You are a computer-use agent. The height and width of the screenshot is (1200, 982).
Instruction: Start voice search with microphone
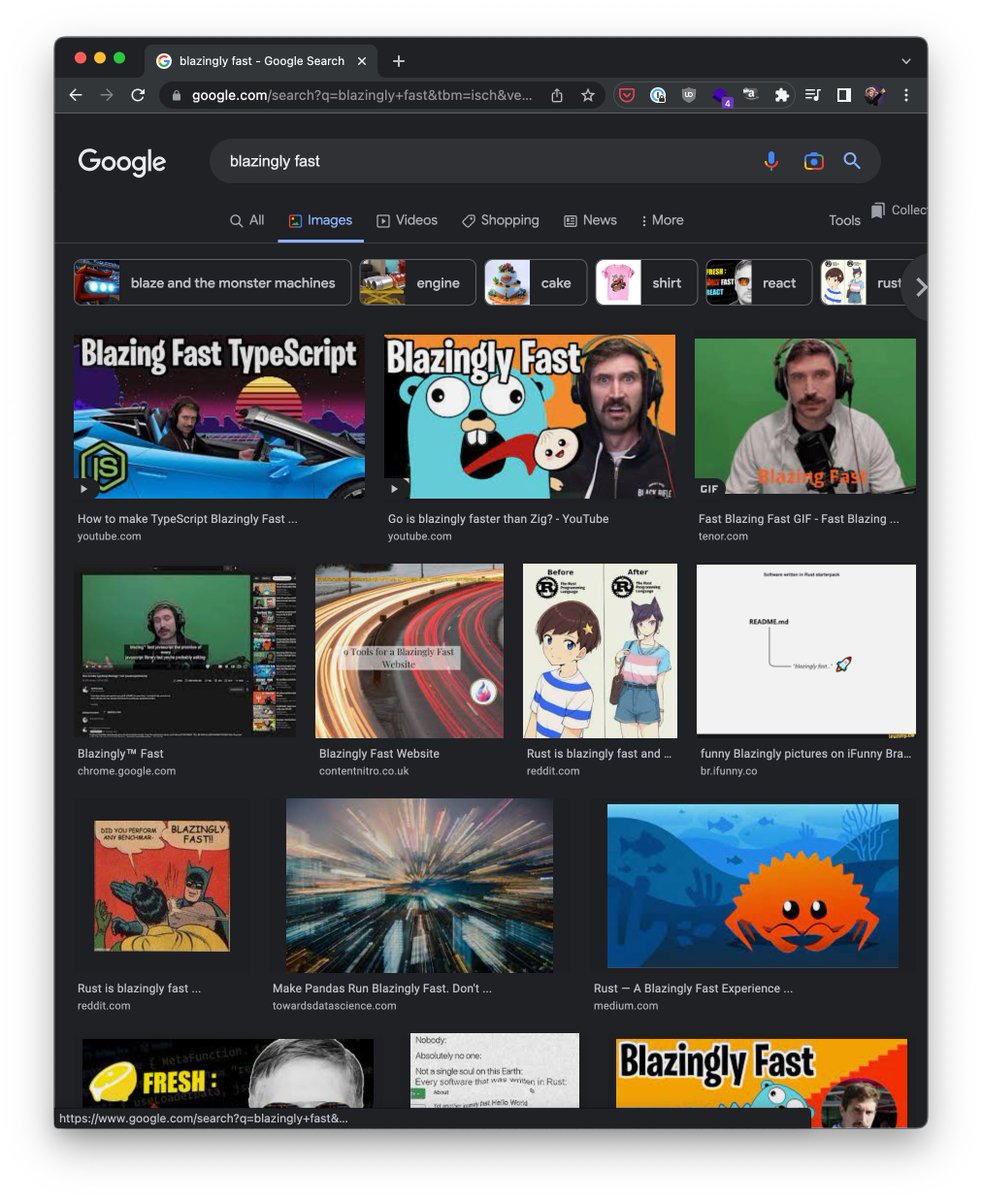[x=771, y=161]
